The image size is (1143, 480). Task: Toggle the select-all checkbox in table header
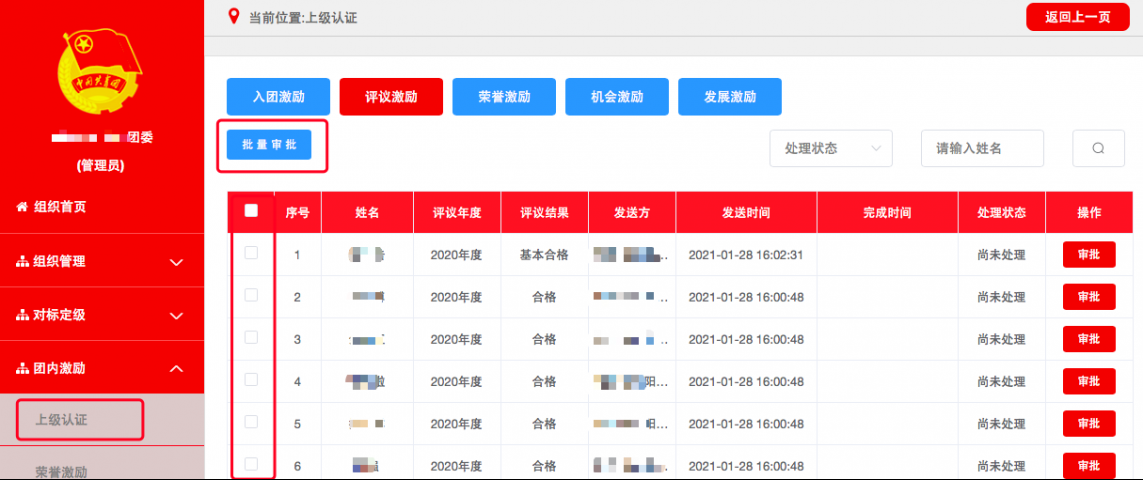click(x=251, y=211)
